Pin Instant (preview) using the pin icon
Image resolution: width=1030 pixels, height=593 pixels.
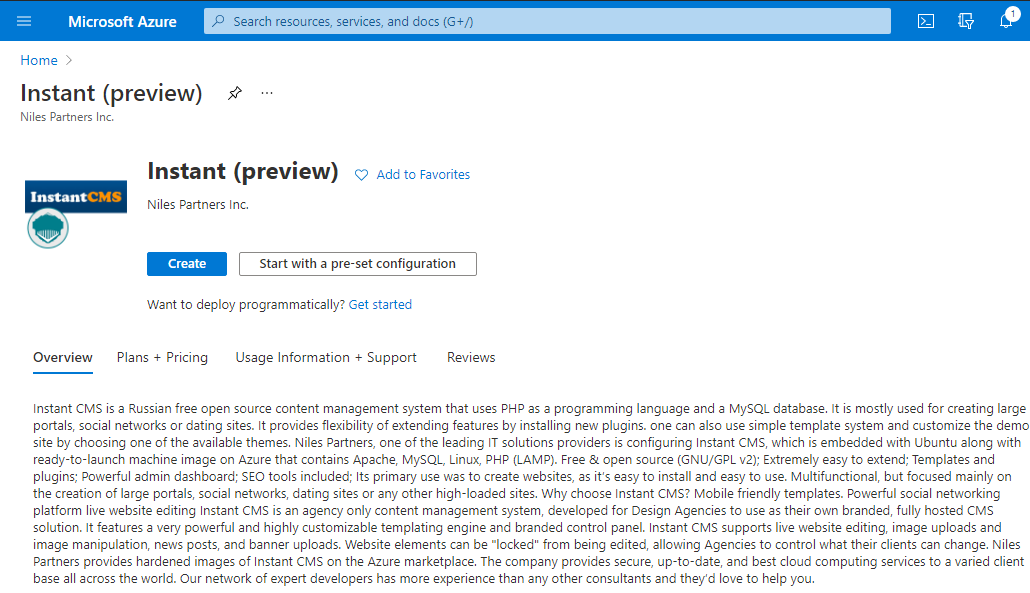pyautogui.click(x=234, y=93)
